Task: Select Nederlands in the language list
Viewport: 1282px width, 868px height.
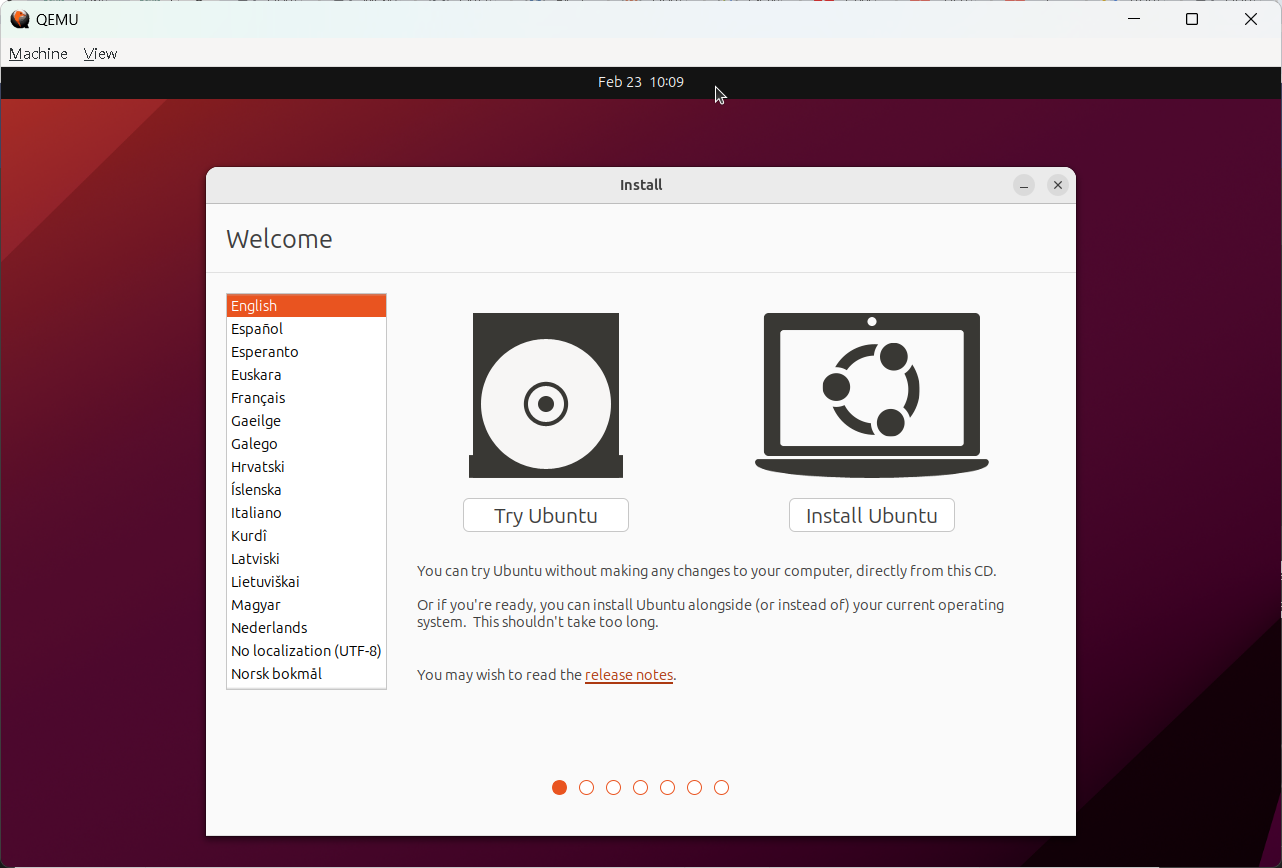Action: (306, 628)
